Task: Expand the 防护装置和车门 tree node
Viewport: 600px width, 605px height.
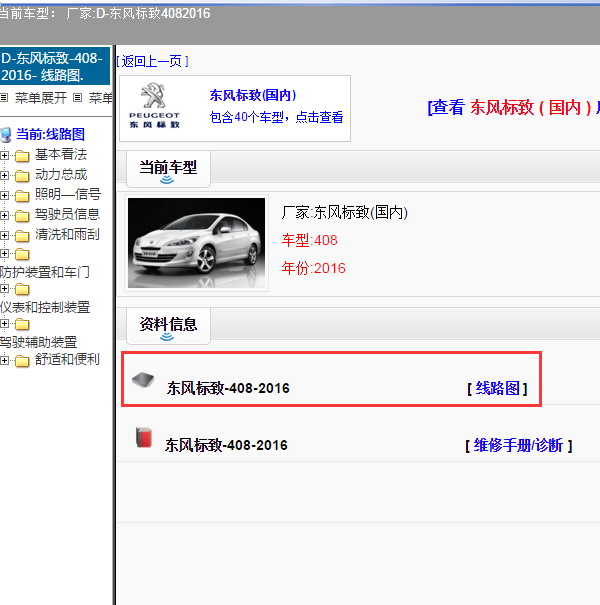Action: [4, 253]
